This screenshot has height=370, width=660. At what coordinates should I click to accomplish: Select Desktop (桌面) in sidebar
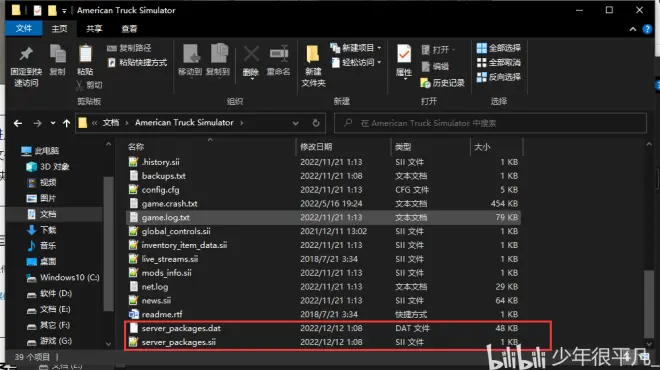click(42, 261)
